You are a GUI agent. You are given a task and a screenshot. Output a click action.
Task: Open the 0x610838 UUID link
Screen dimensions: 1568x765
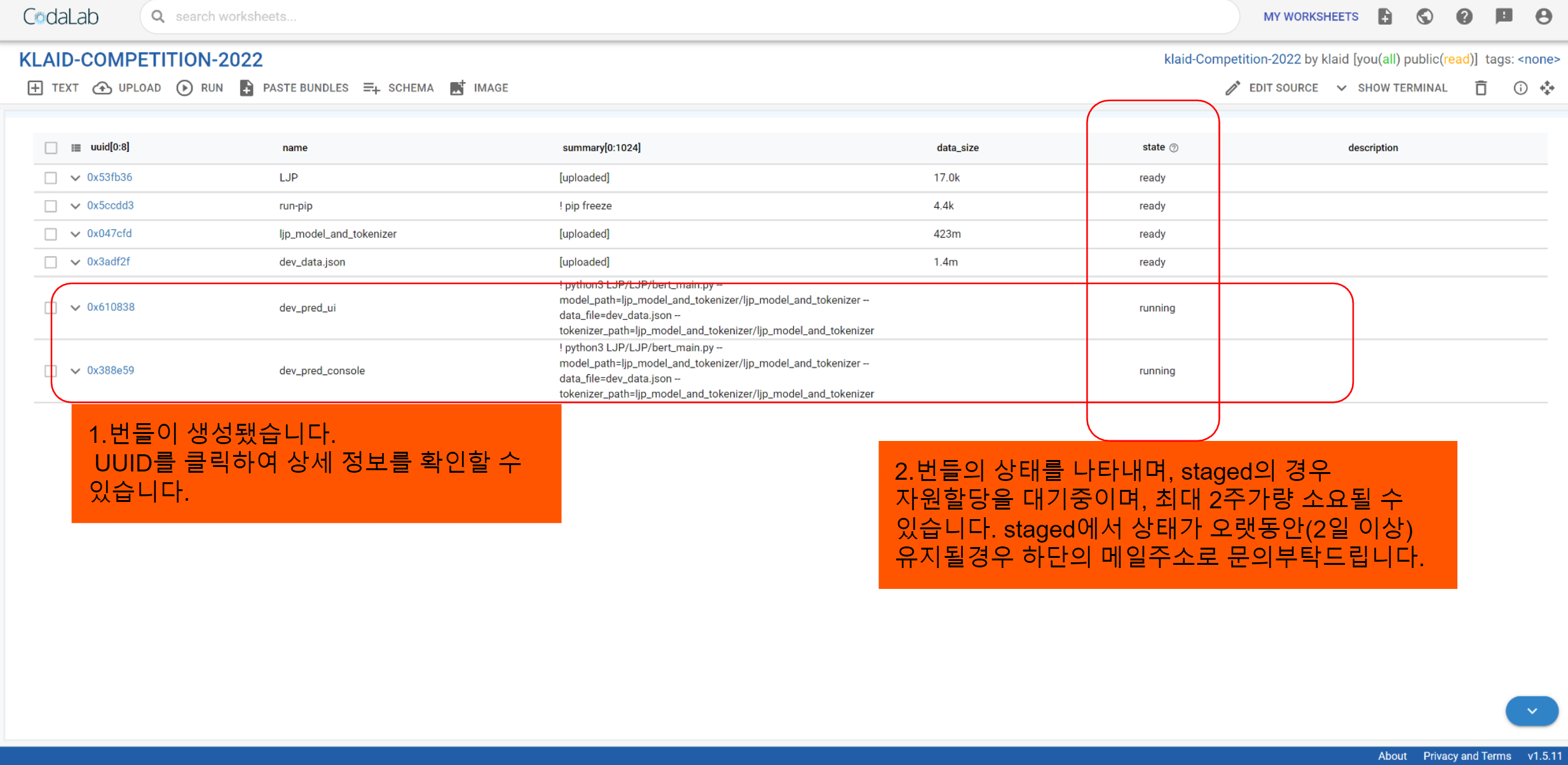pyautogui.click(x=111, y=307)
